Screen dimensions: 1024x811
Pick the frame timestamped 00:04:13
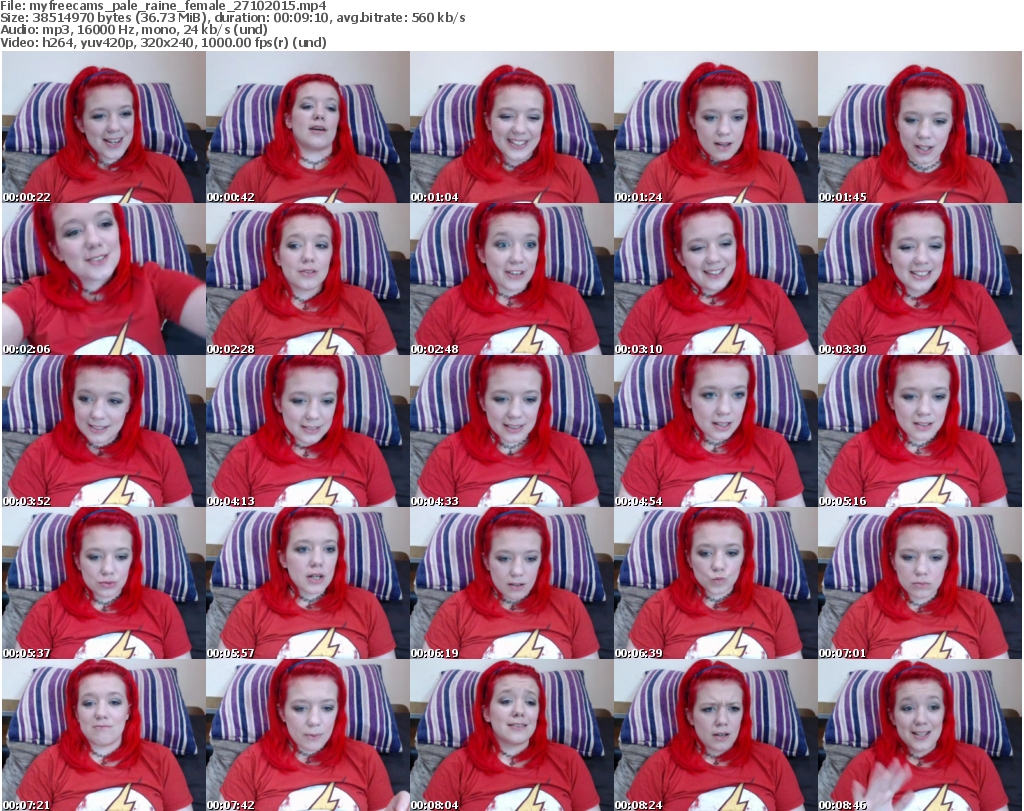click(x=308, y=432)
